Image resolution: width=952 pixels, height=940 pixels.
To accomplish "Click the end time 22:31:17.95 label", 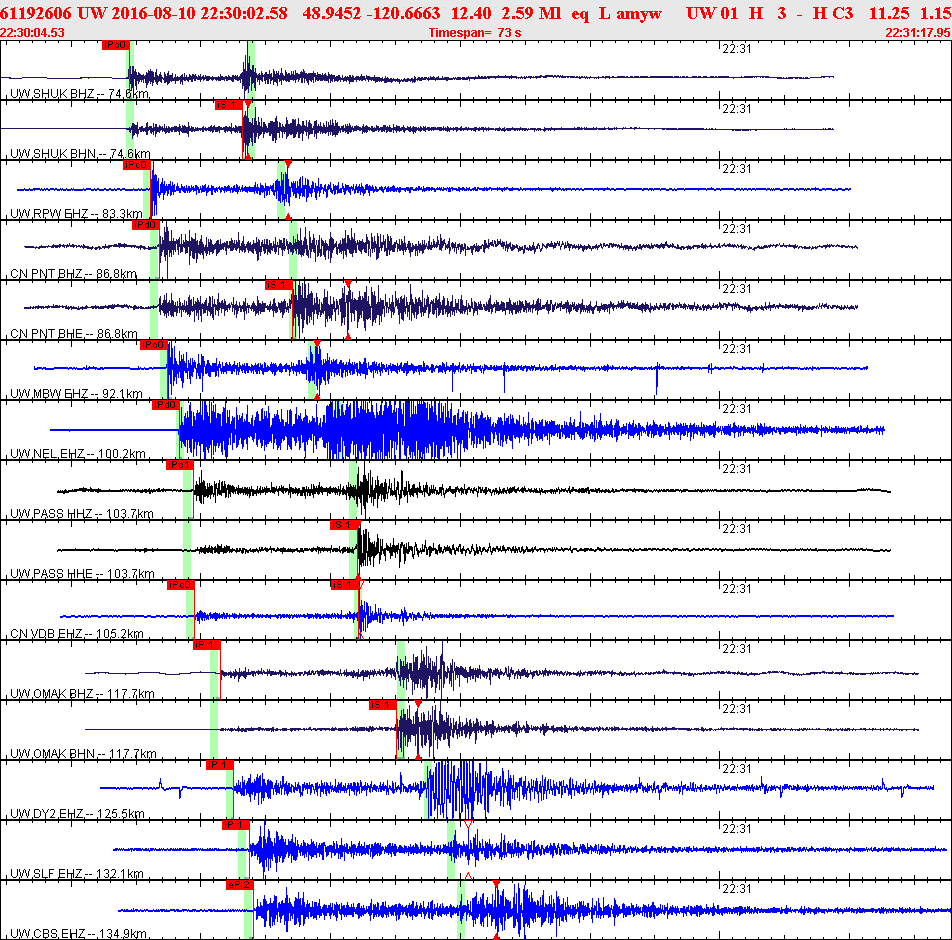I will click(x=918, y=33).
